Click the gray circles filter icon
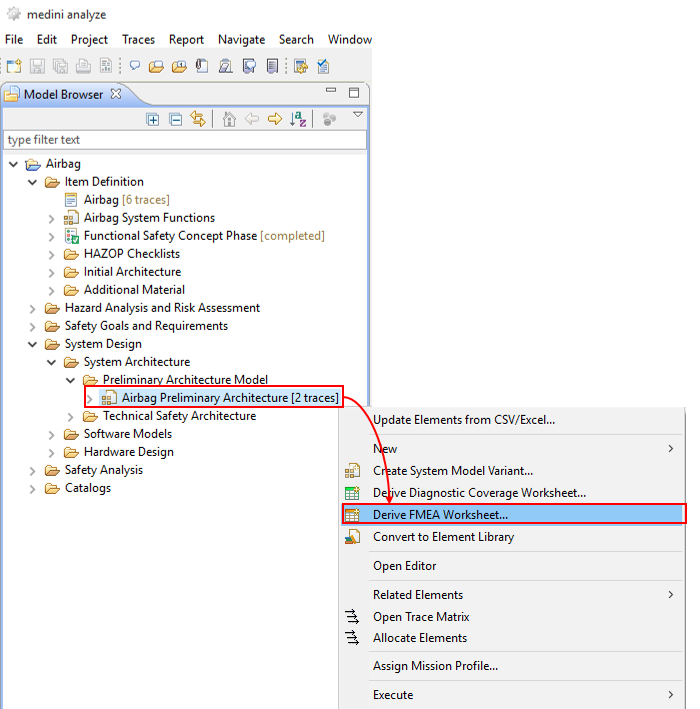Screen dimensions: 700x709 point(329,119)
